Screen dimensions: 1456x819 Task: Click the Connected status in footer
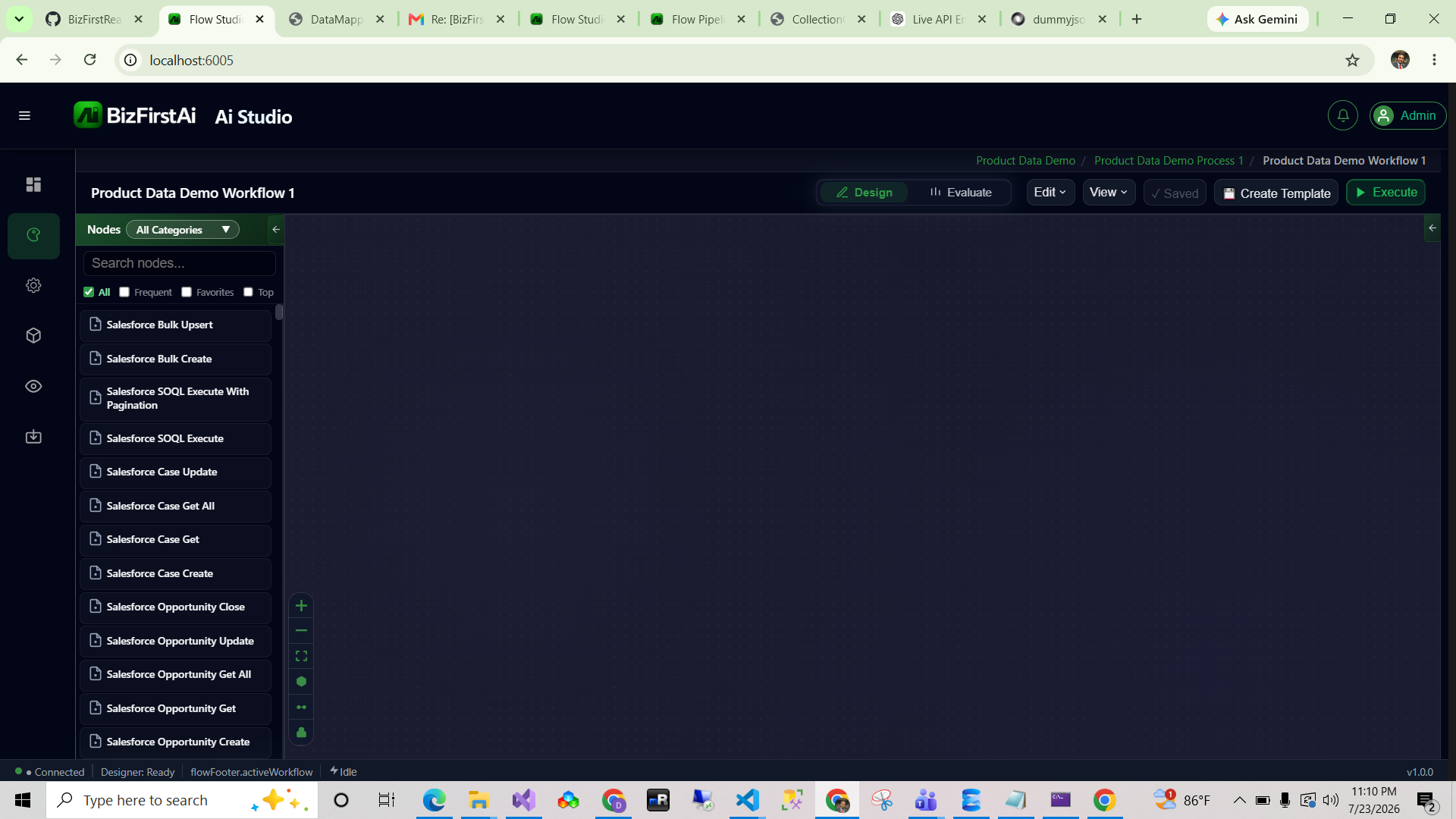coord(50,772)
